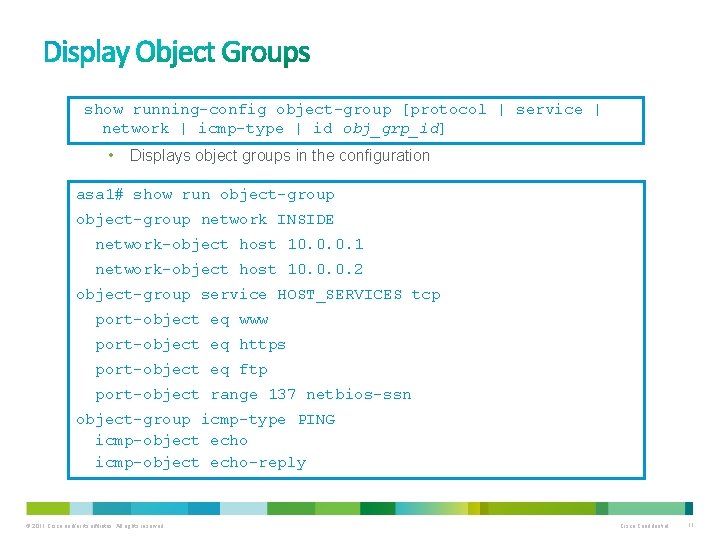Click the "icmp-object echo" line
The height and width of the screenshot is (540, 720).
tap(171, 441)
